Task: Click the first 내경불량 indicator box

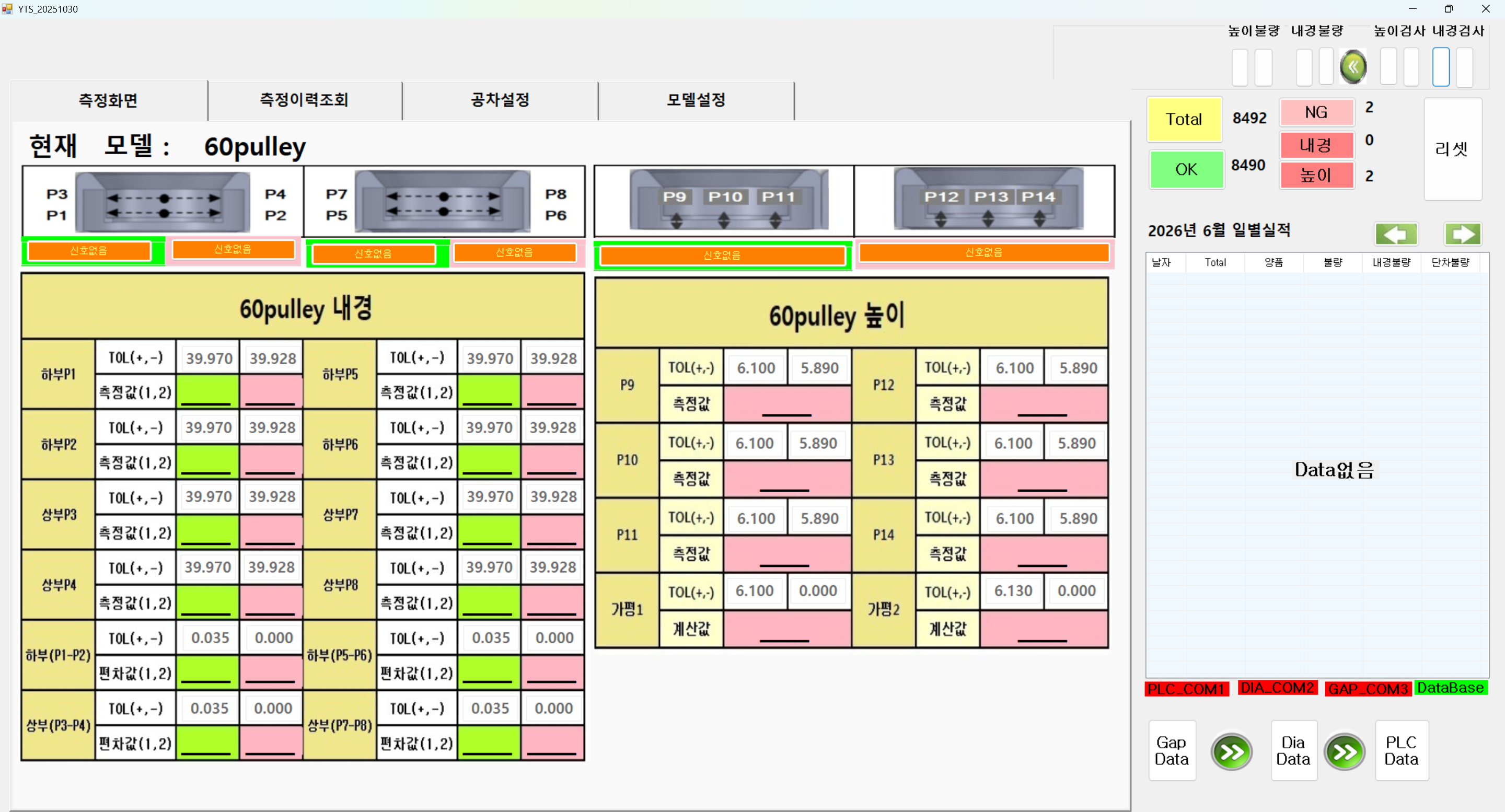Action: coord(1304,67)
